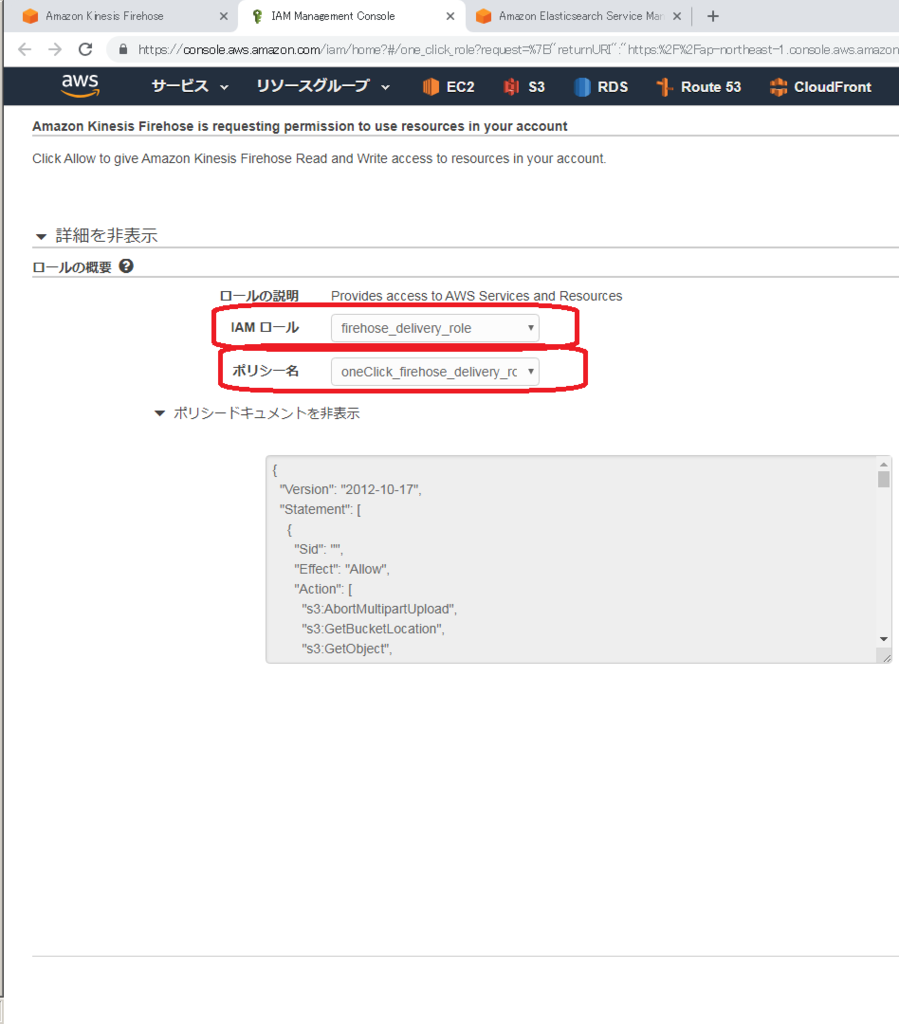Click the "s3:AbortMultipartUpload" line
The image size is (899, 1024).
[x=379, y=609]
